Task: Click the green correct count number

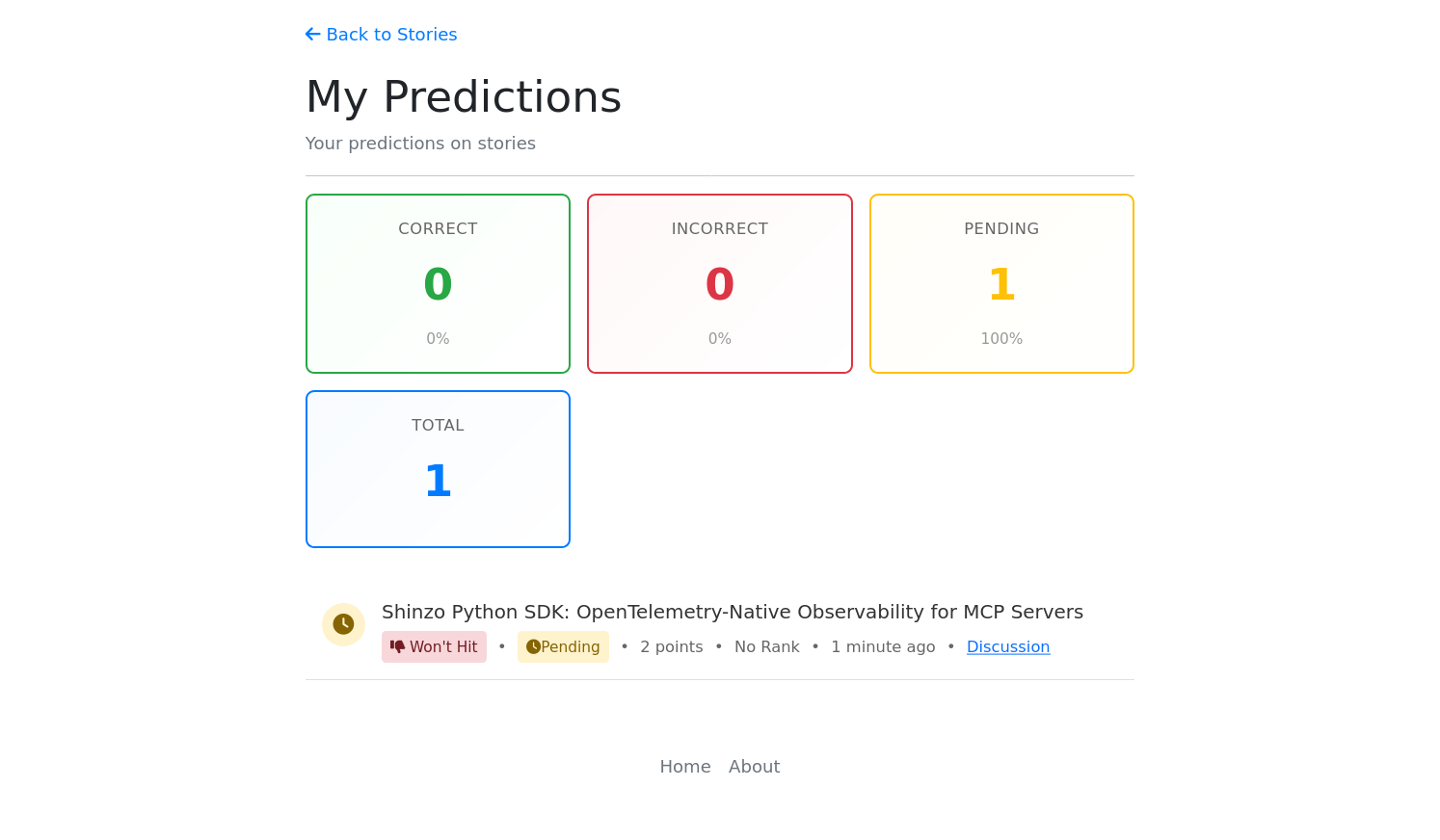Action: coord(438,284)
